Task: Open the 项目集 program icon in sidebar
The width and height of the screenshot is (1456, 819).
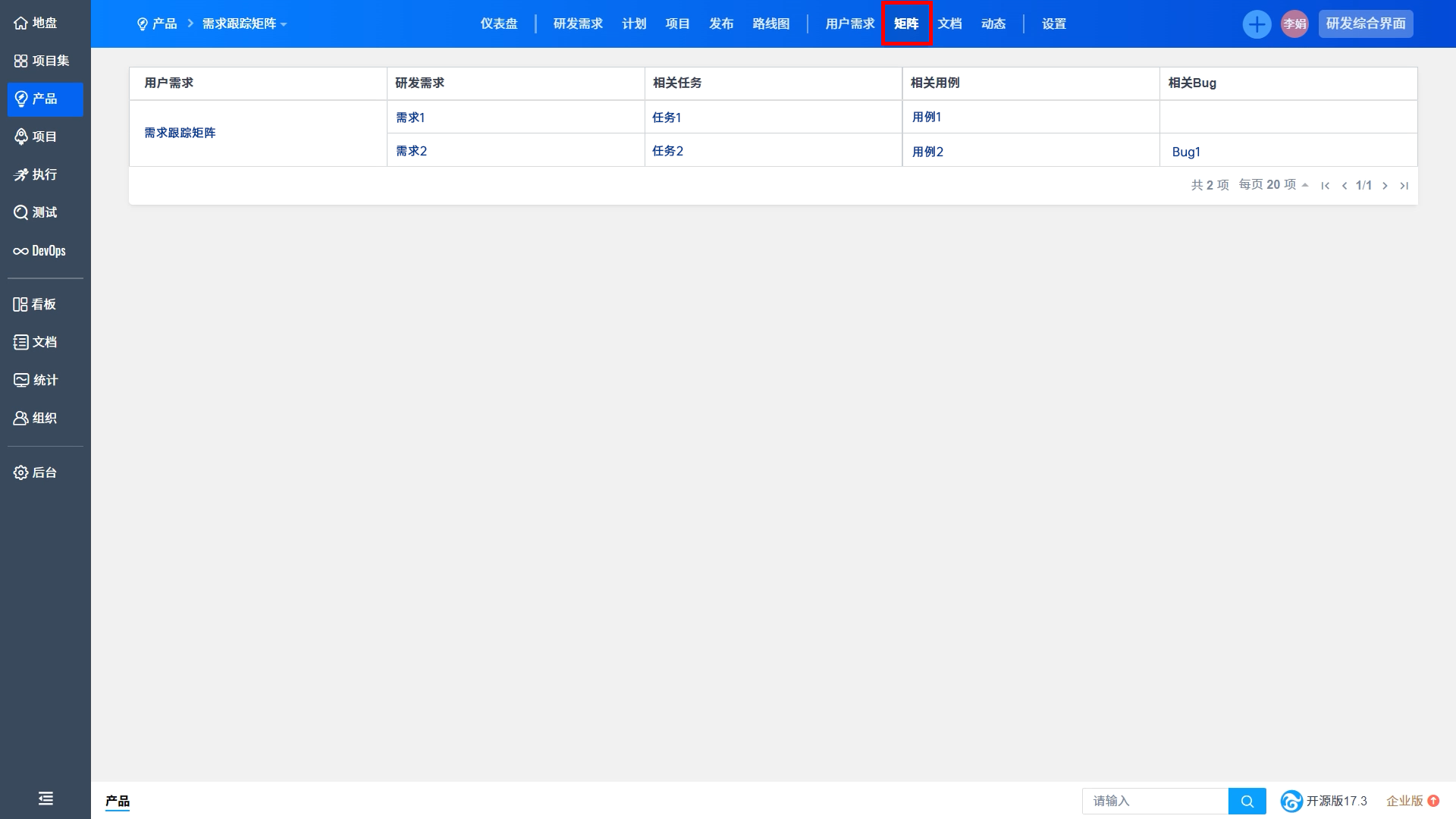Action: [x=21, y=61]
